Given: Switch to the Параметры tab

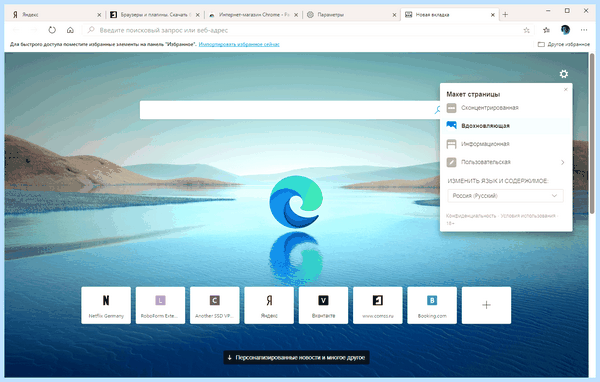Looking at the screenshot, I should 351,15.
